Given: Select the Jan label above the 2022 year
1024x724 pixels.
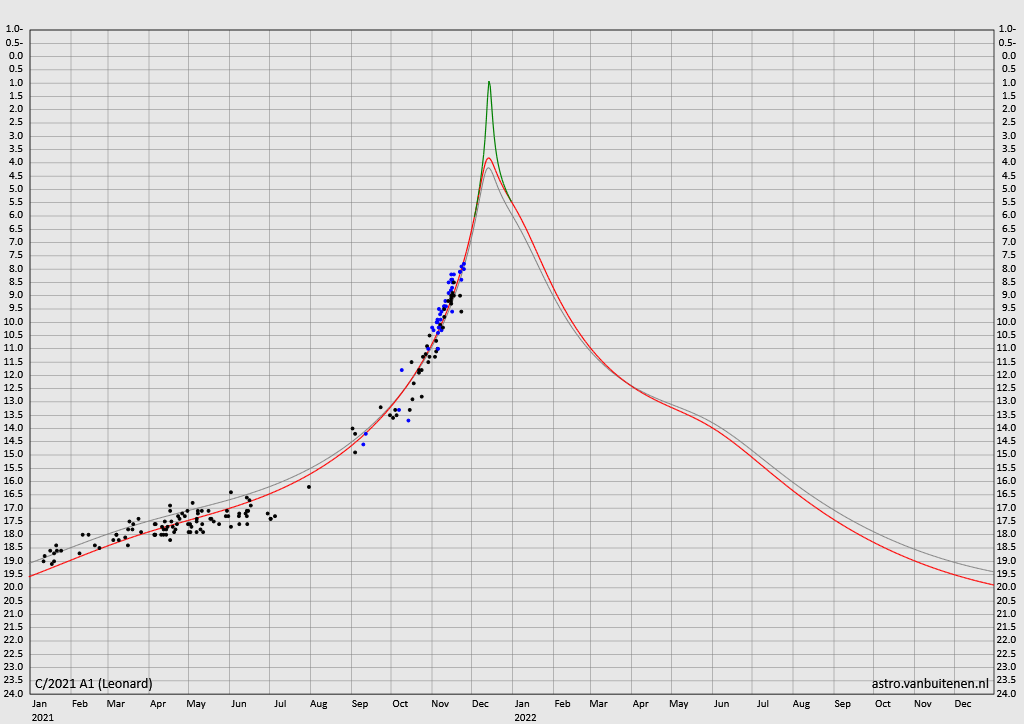Looking at the screenshot, I should click(x=522, y=704).
